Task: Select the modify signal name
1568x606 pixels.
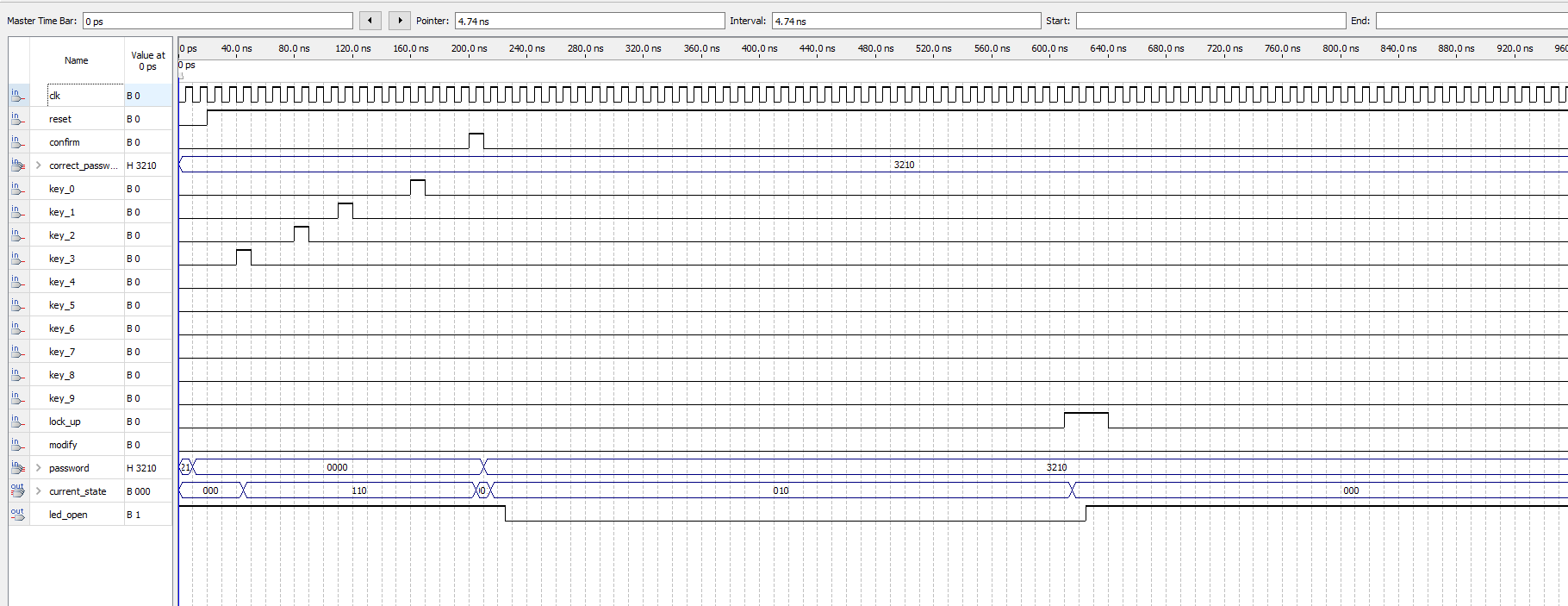Action: [x=63, y=445]
